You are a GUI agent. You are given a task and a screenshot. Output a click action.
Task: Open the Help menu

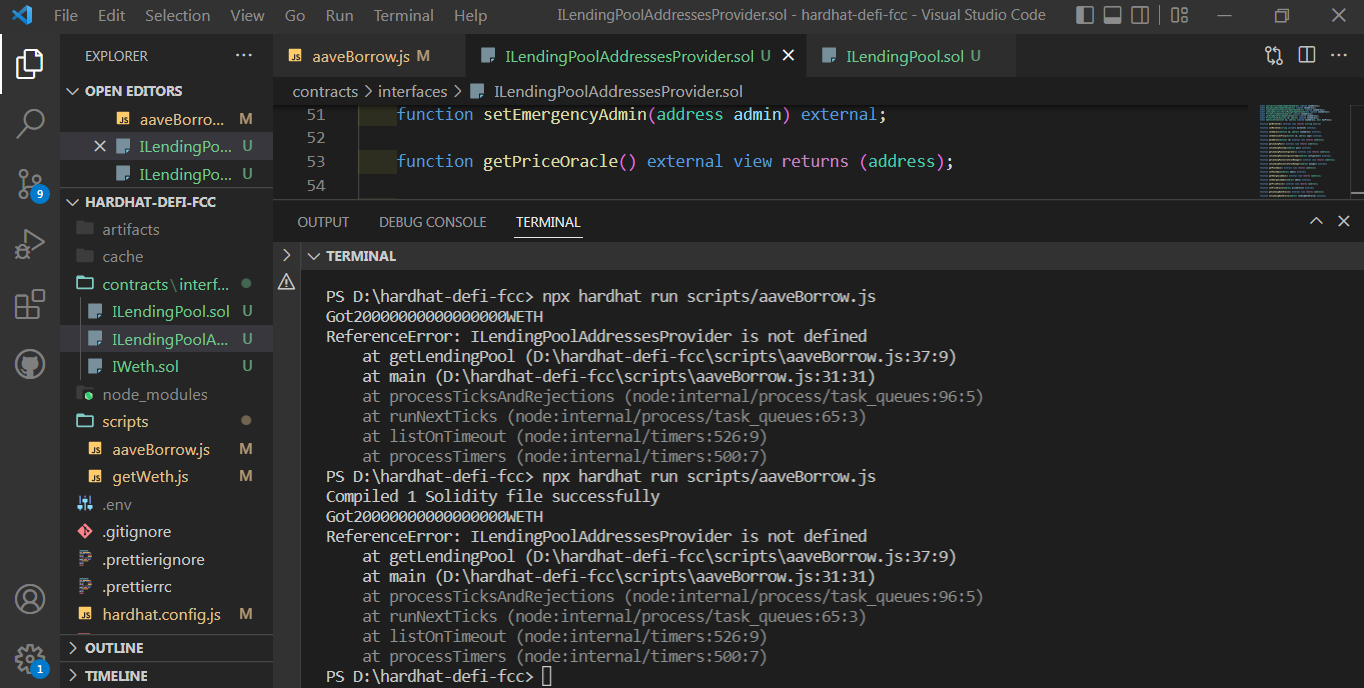point(470,15)
